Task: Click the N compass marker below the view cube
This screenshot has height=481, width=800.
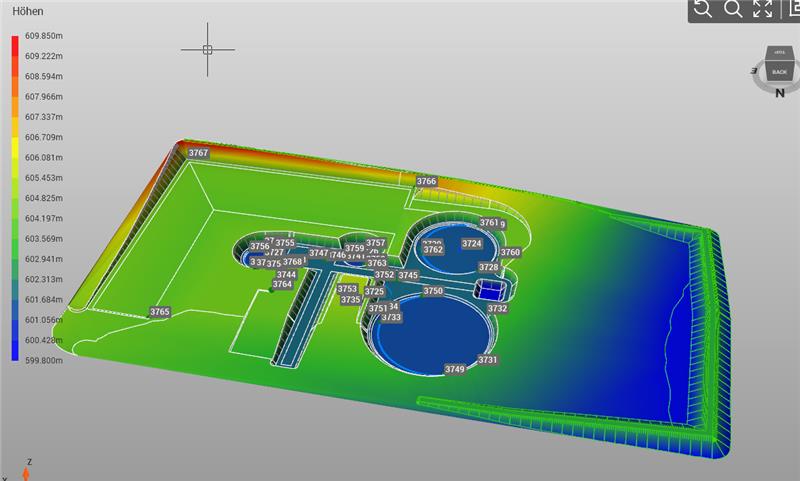Action: (x=780, y=93)
